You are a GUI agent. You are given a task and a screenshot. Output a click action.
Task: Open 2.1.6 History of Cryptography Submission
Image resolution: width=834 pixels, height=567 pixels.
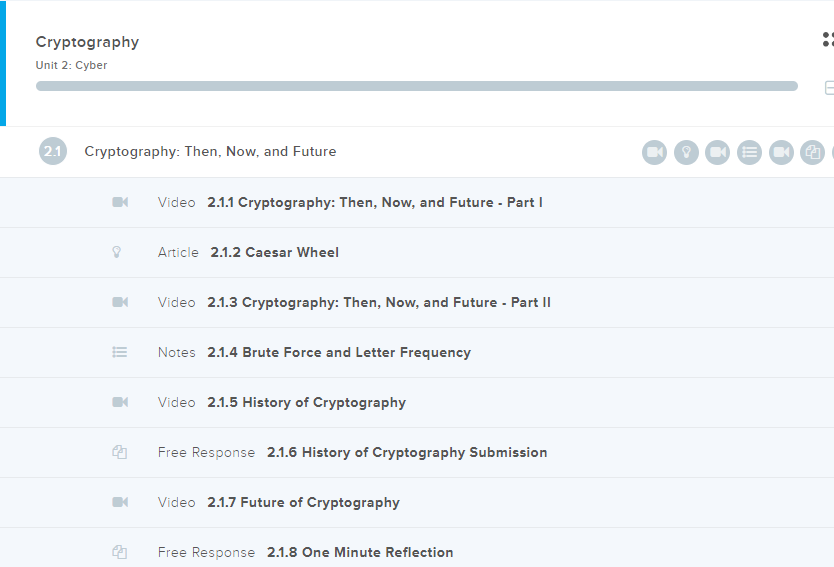(x=407, y=452)
